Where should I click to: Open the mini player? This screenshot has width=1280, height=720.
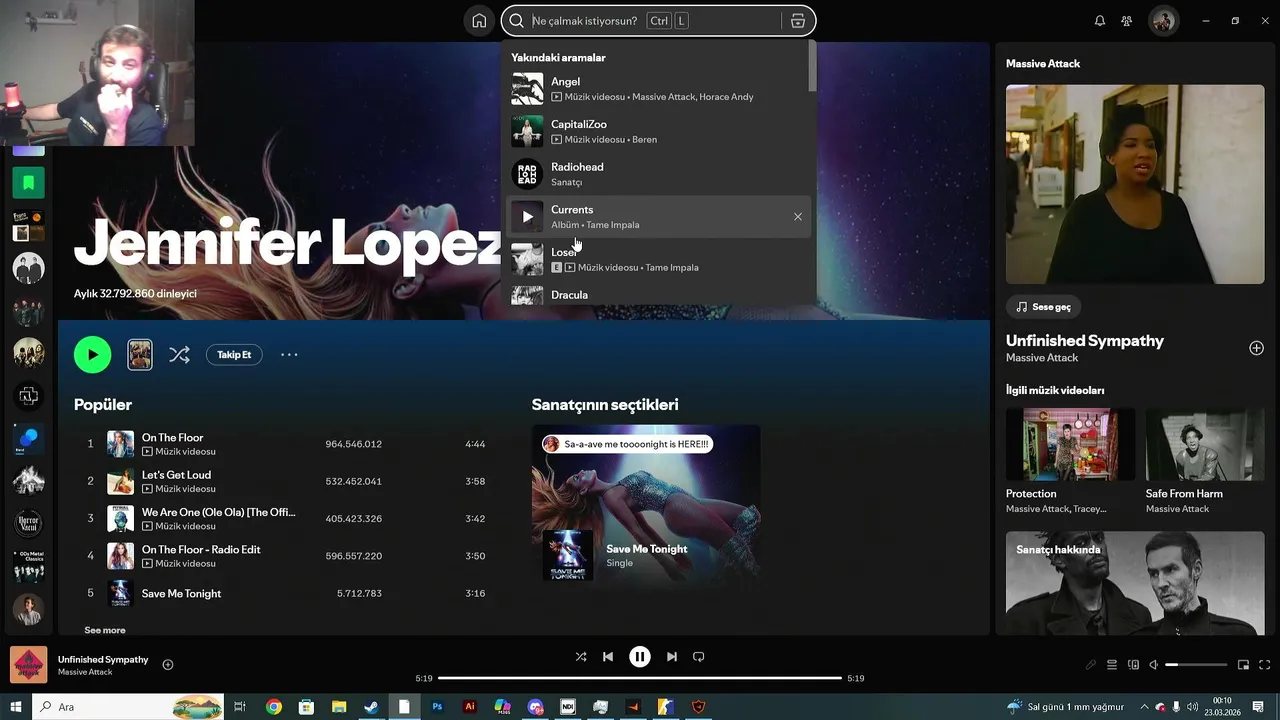[1244, 665]
